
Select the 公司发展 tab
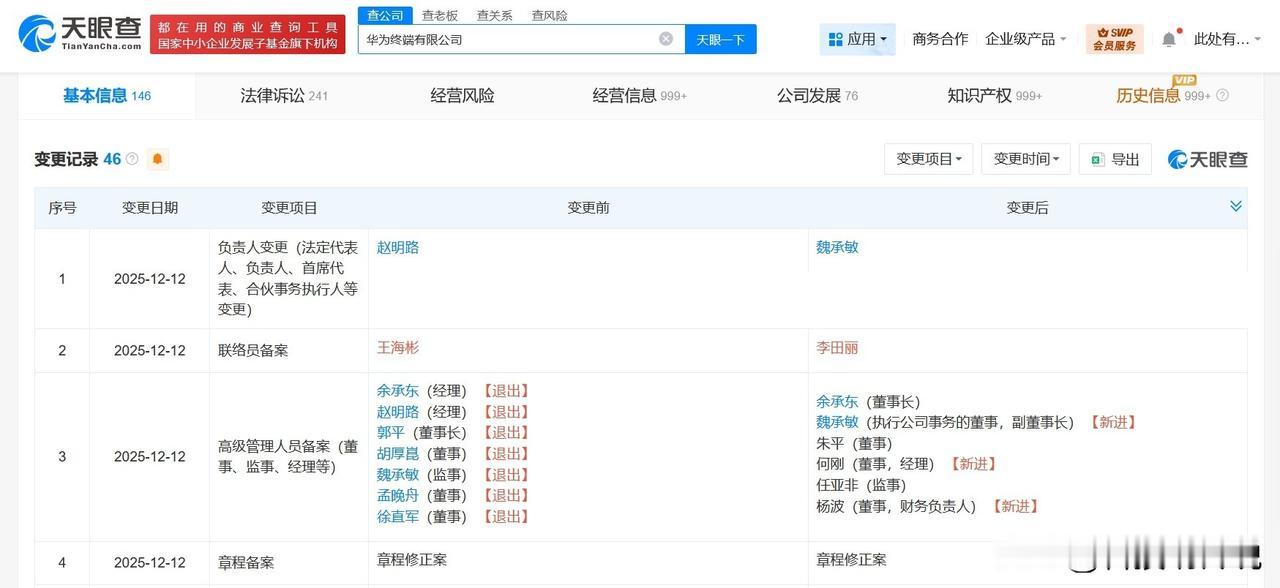(817, 96)
